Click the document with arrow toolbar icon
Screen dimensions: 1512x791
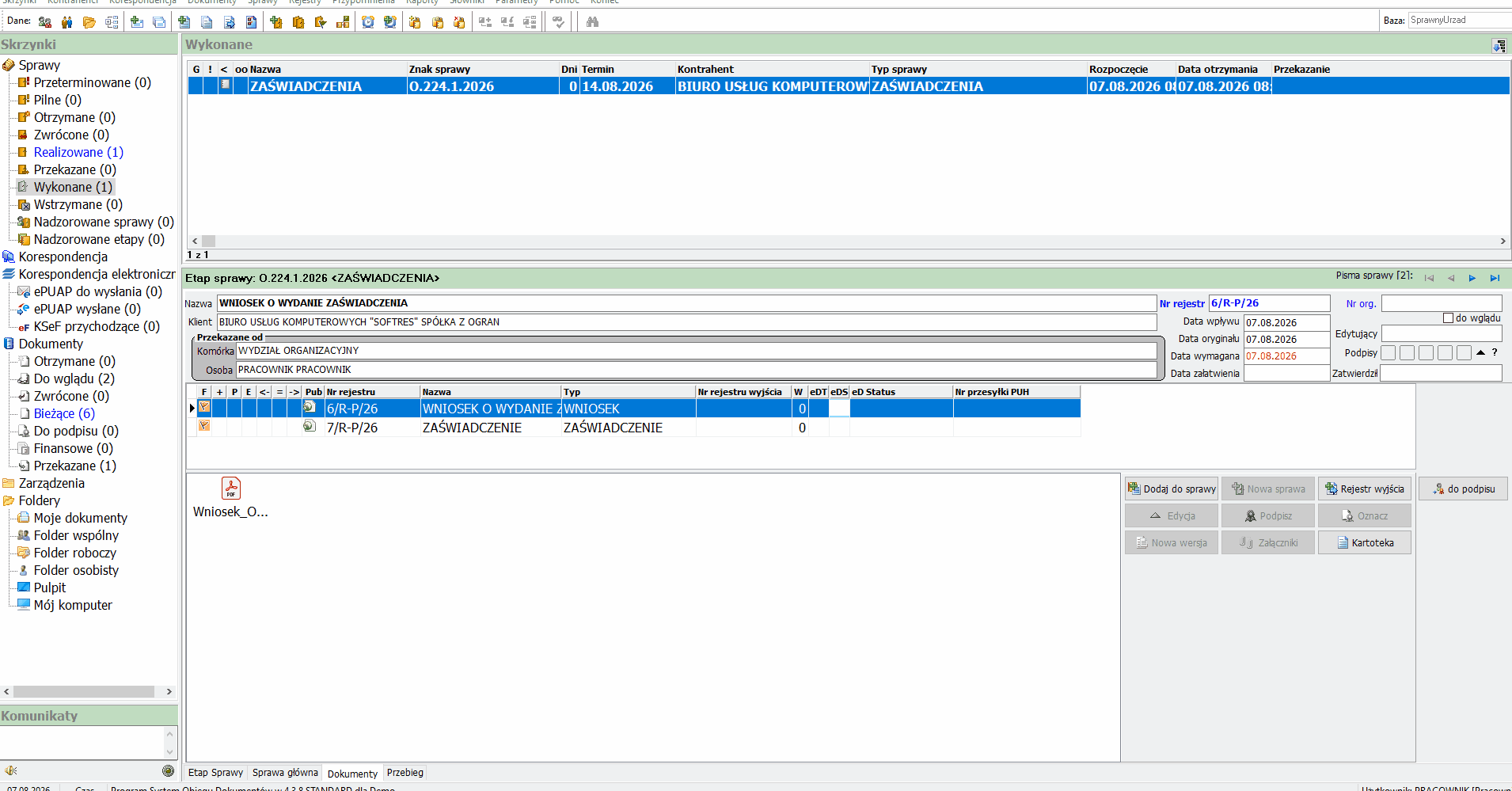[x=229, y=22]
